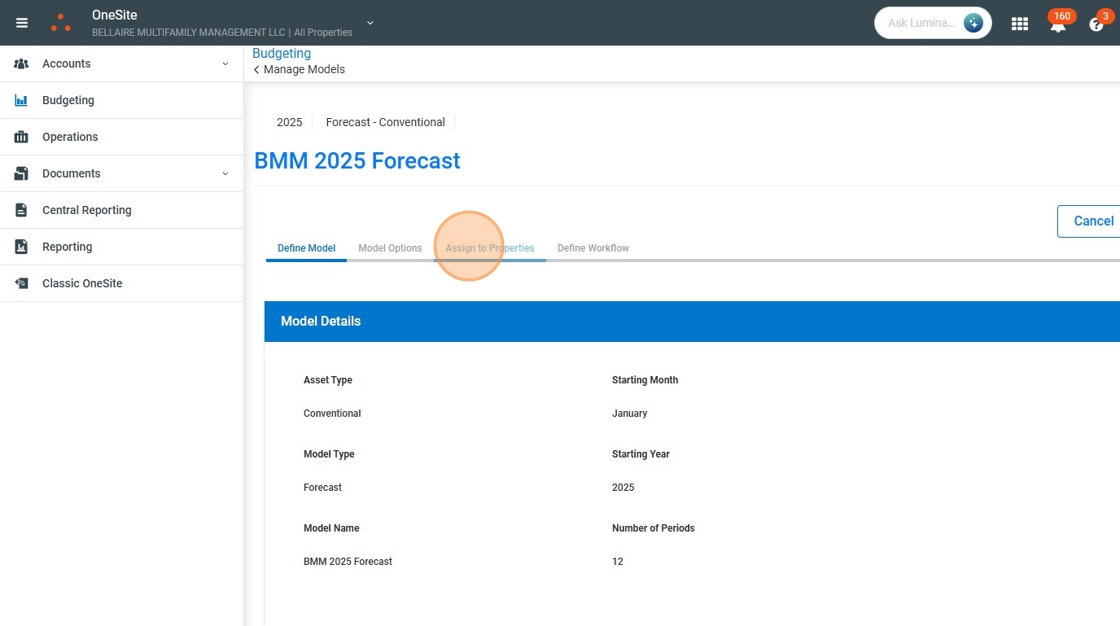Open the help icon with 3 badge
Image resolution: width=1120 pixels, height=626 pixels.
[1098, 22]
